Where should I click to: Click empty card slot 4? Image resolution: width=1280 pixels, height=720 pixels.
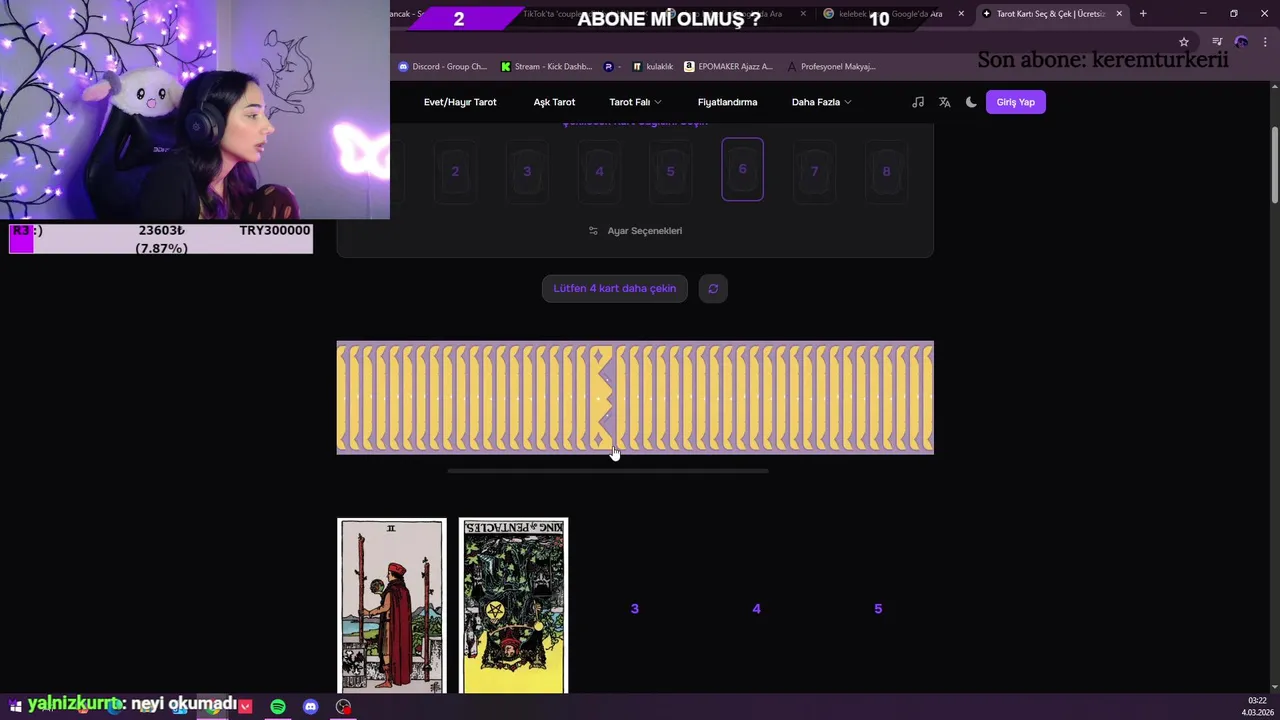[756, 608]
